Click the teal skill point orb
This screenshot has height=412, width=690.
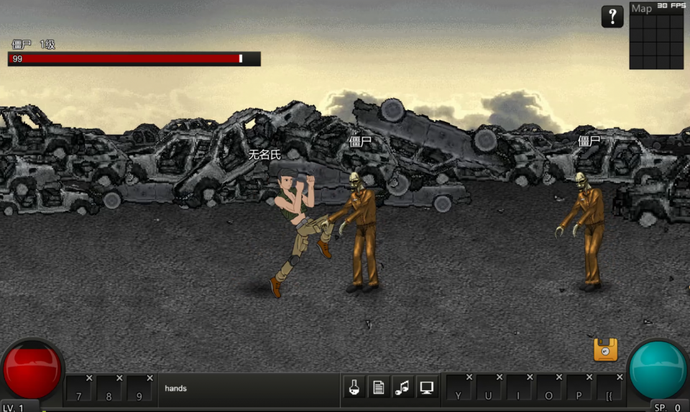click(658, 370)
